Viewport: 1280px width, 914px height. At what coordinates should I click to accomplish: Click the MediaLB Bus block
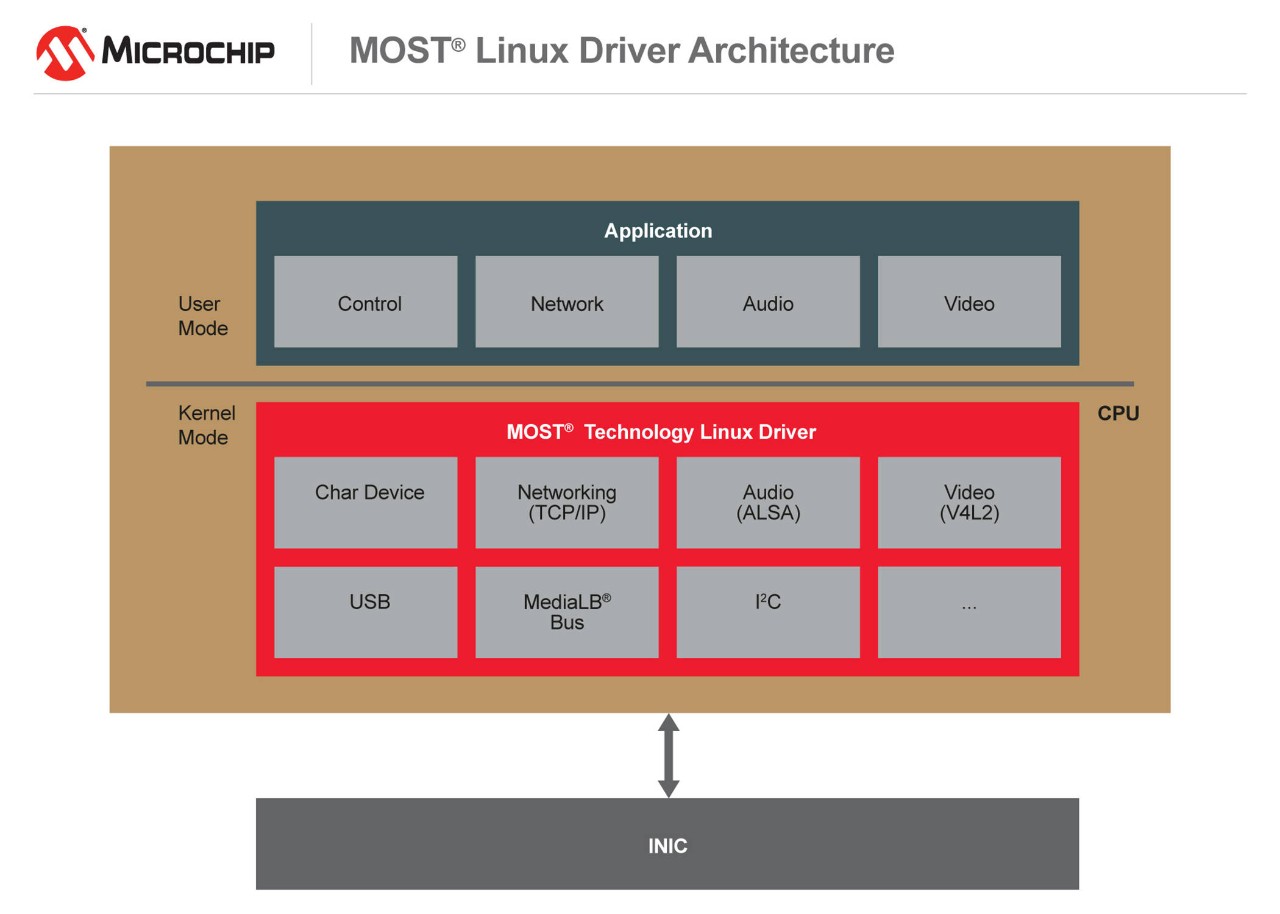(567, 612)
